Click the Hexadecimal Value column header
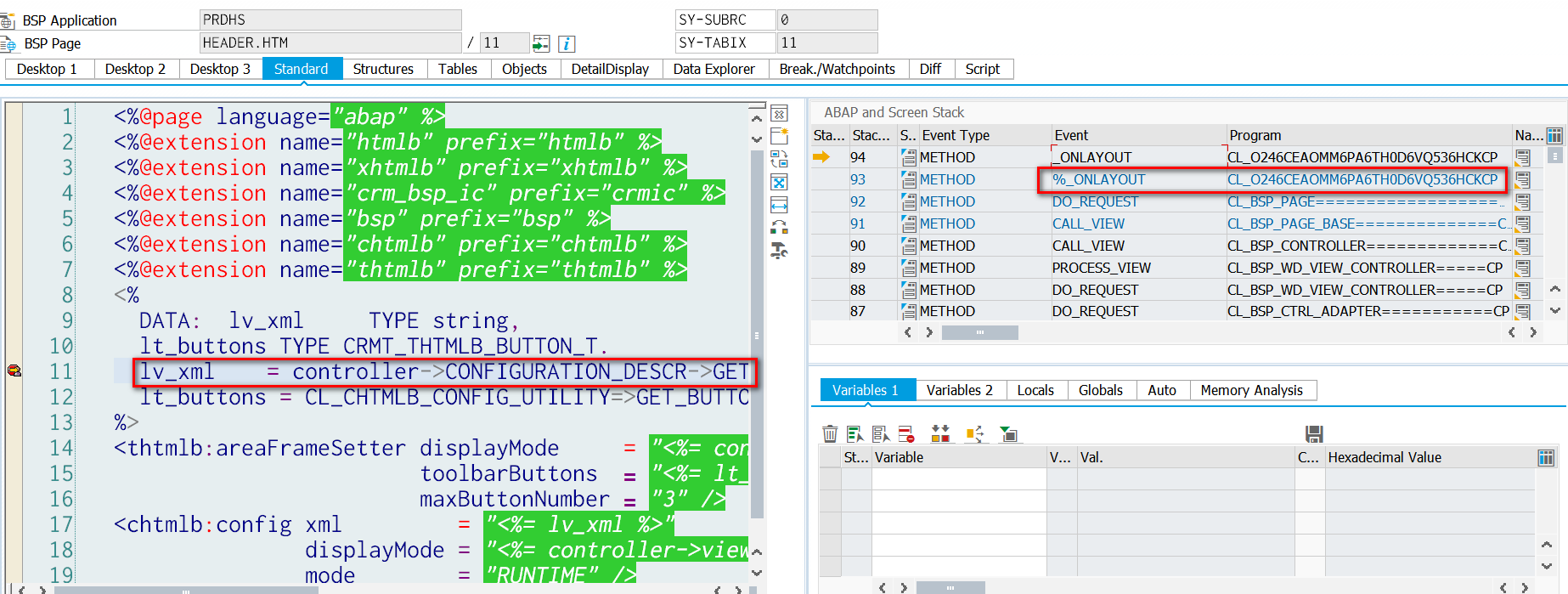The height and width of the screenshot is (594, 1568). [1430, 457]
